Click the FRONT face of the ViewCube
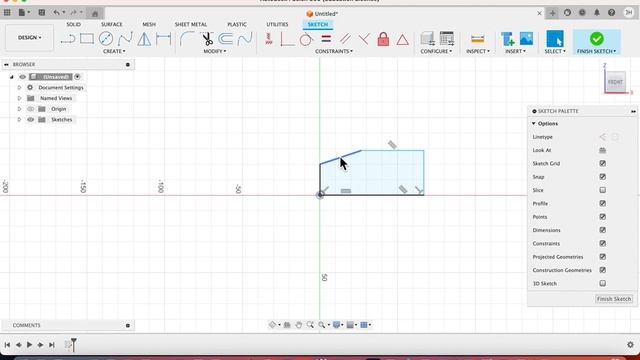Viewport: 640px width, 360px height. 615,82
